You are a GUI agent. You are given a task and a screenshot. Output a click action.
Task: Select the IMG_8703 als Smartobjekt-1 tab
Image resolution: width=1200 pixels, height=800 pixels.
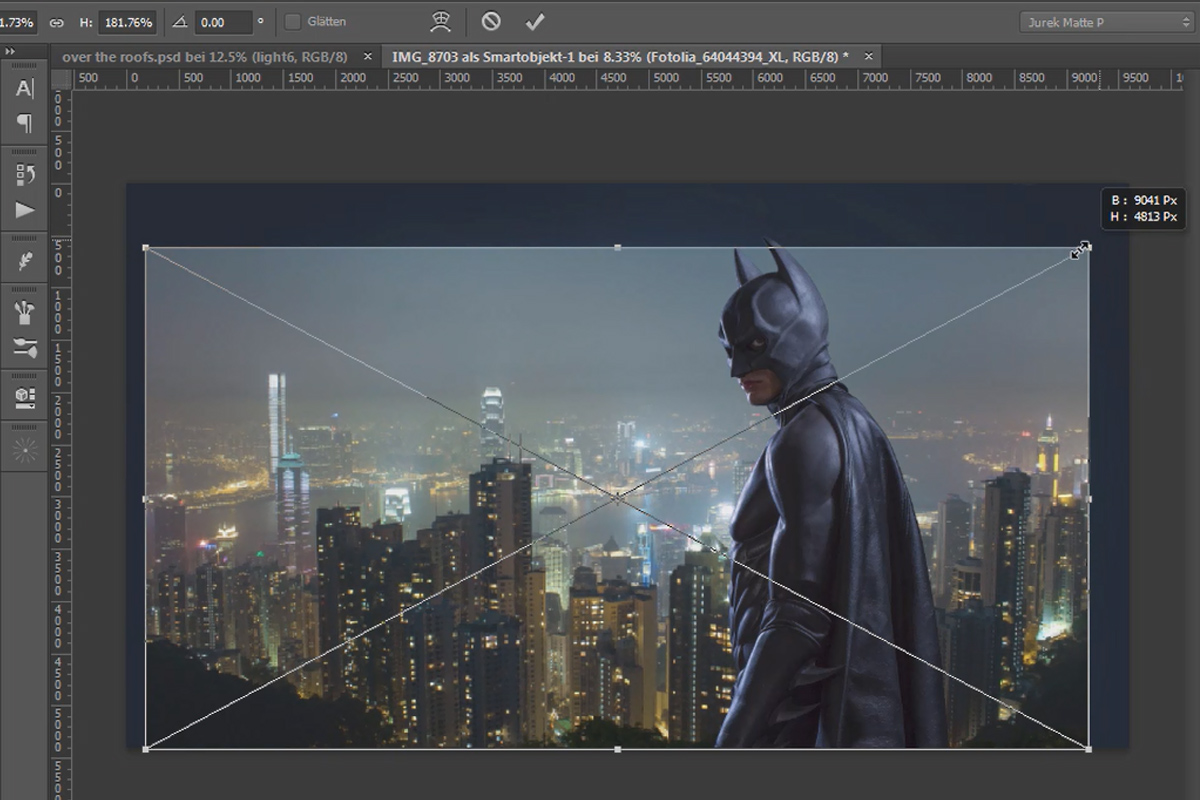tap(621, 57)
